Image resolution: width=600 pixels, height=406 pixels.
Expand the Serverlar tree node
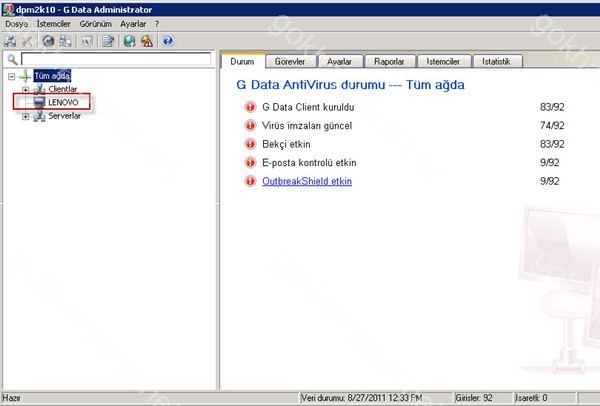coord(25,116)
